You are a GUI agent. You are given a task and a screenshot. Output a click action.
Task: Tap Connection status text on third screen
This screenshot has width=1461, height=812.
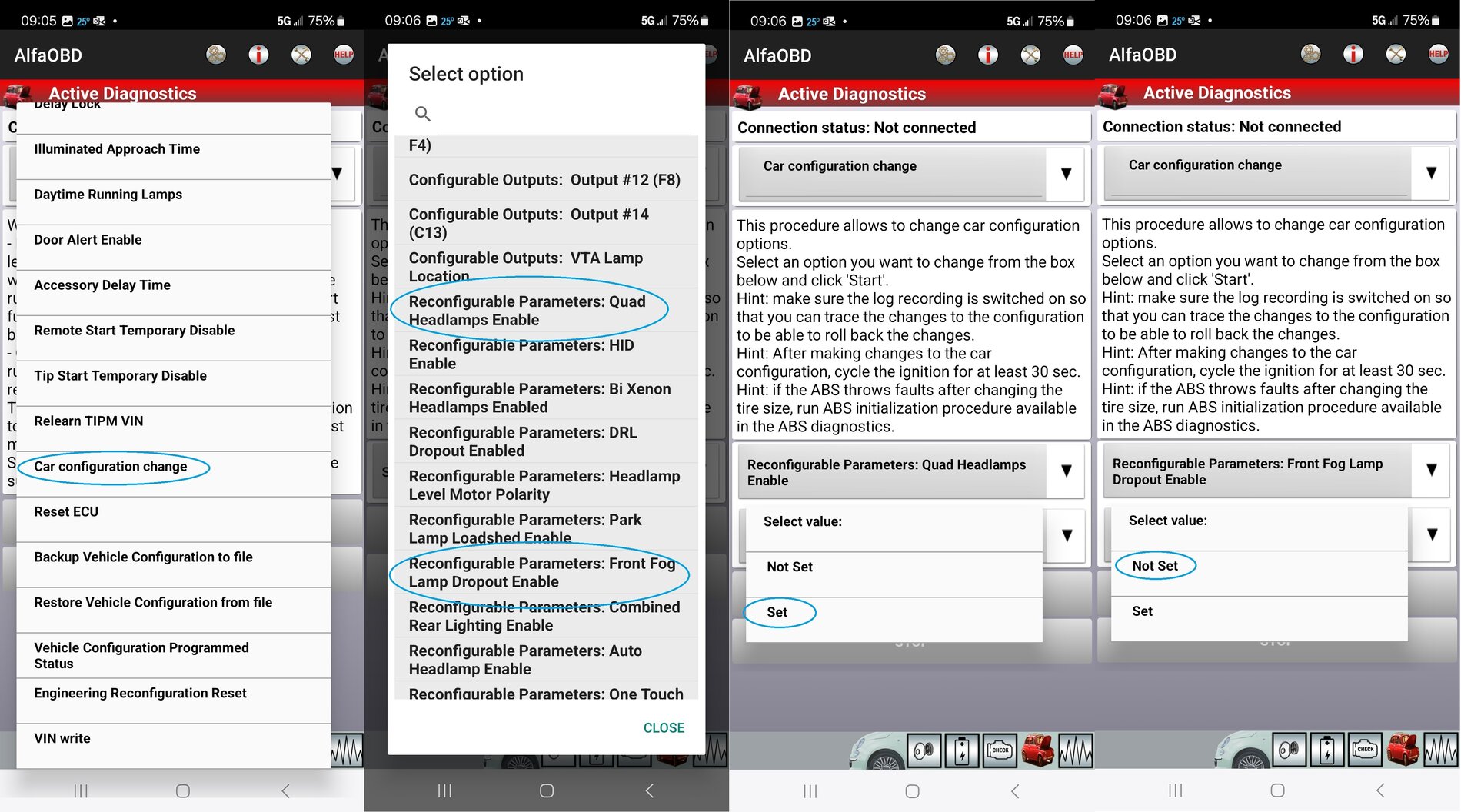pyautogui.click(x=857, y=128)
